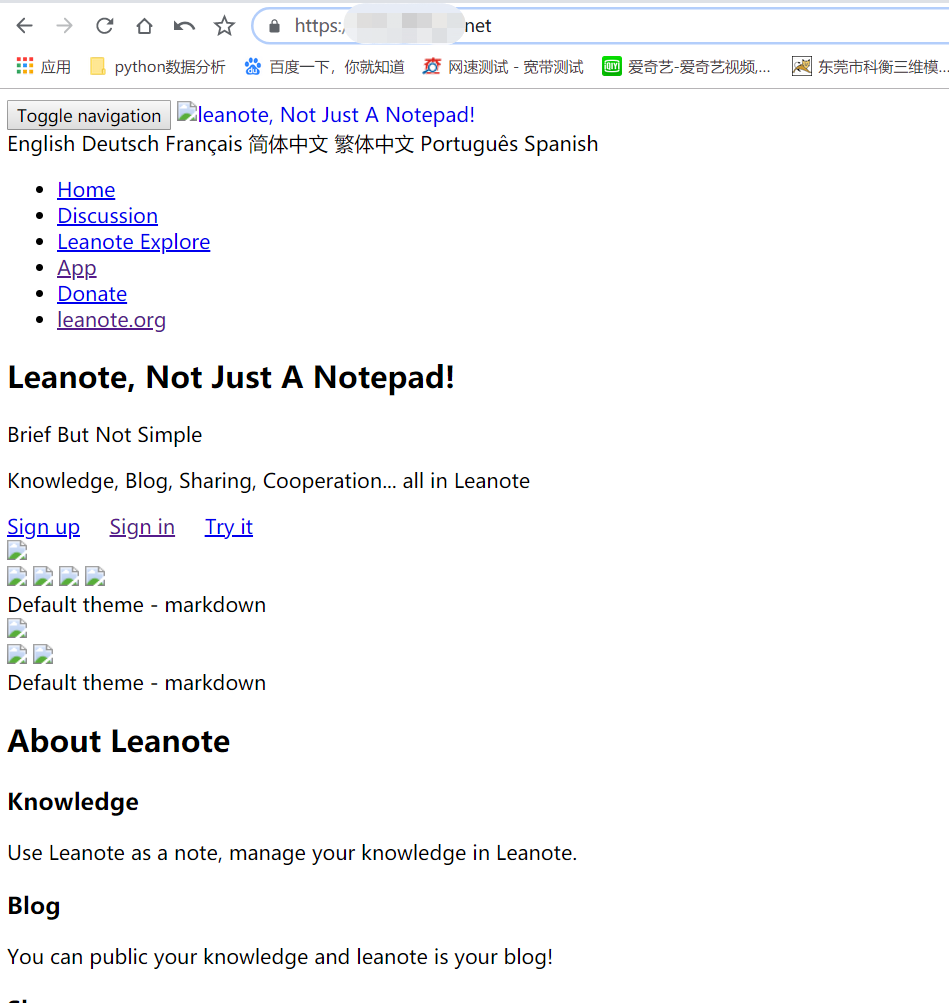Open the 应用 apps grid shortcut
Image resolution: width=949 pixels, height=1003 pixels.
tap(43, 67)
